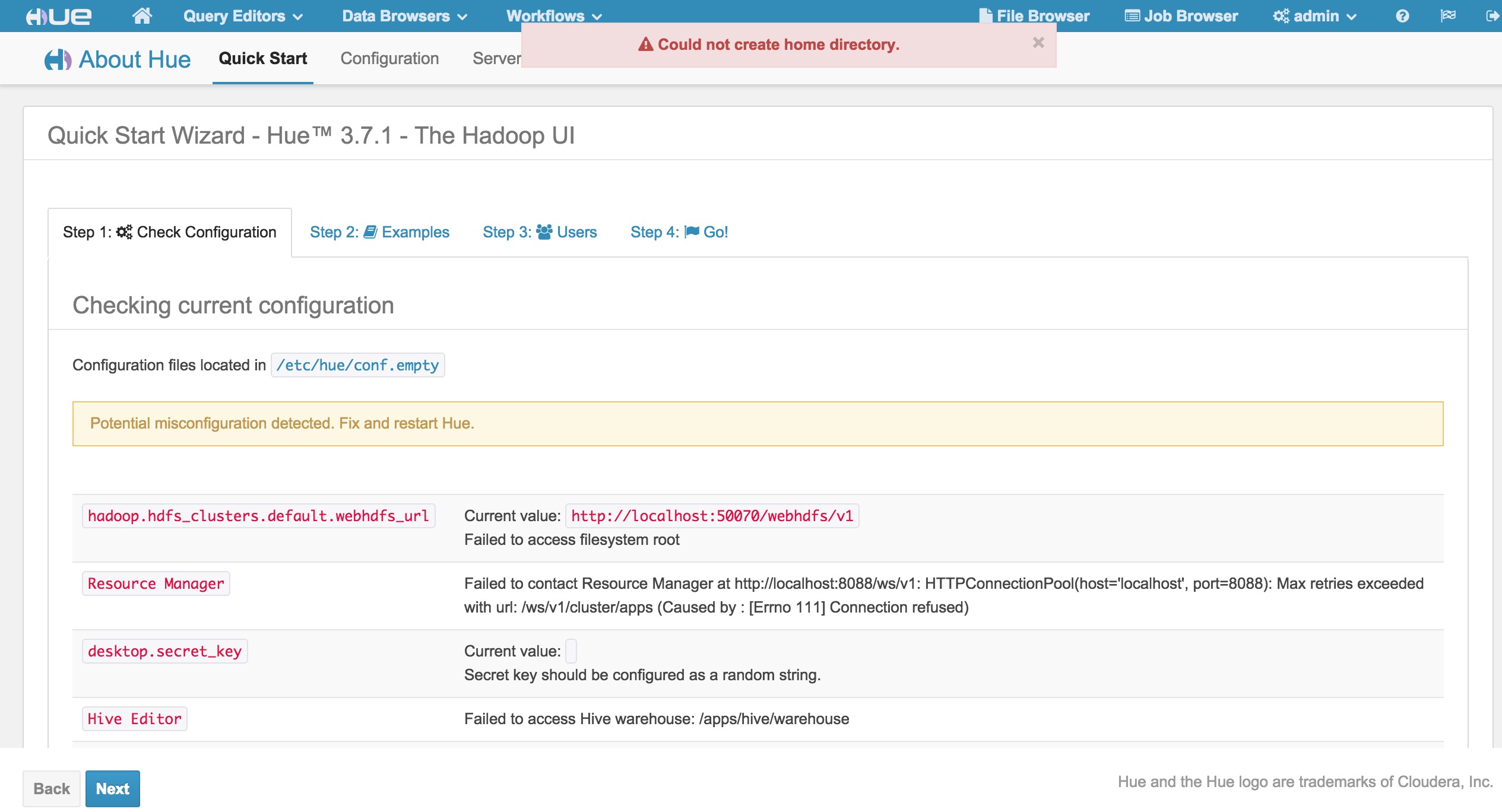1502x812 pixels.
Task: Click the book icon in Step 2 tab
Action: [x=370, y=232]
